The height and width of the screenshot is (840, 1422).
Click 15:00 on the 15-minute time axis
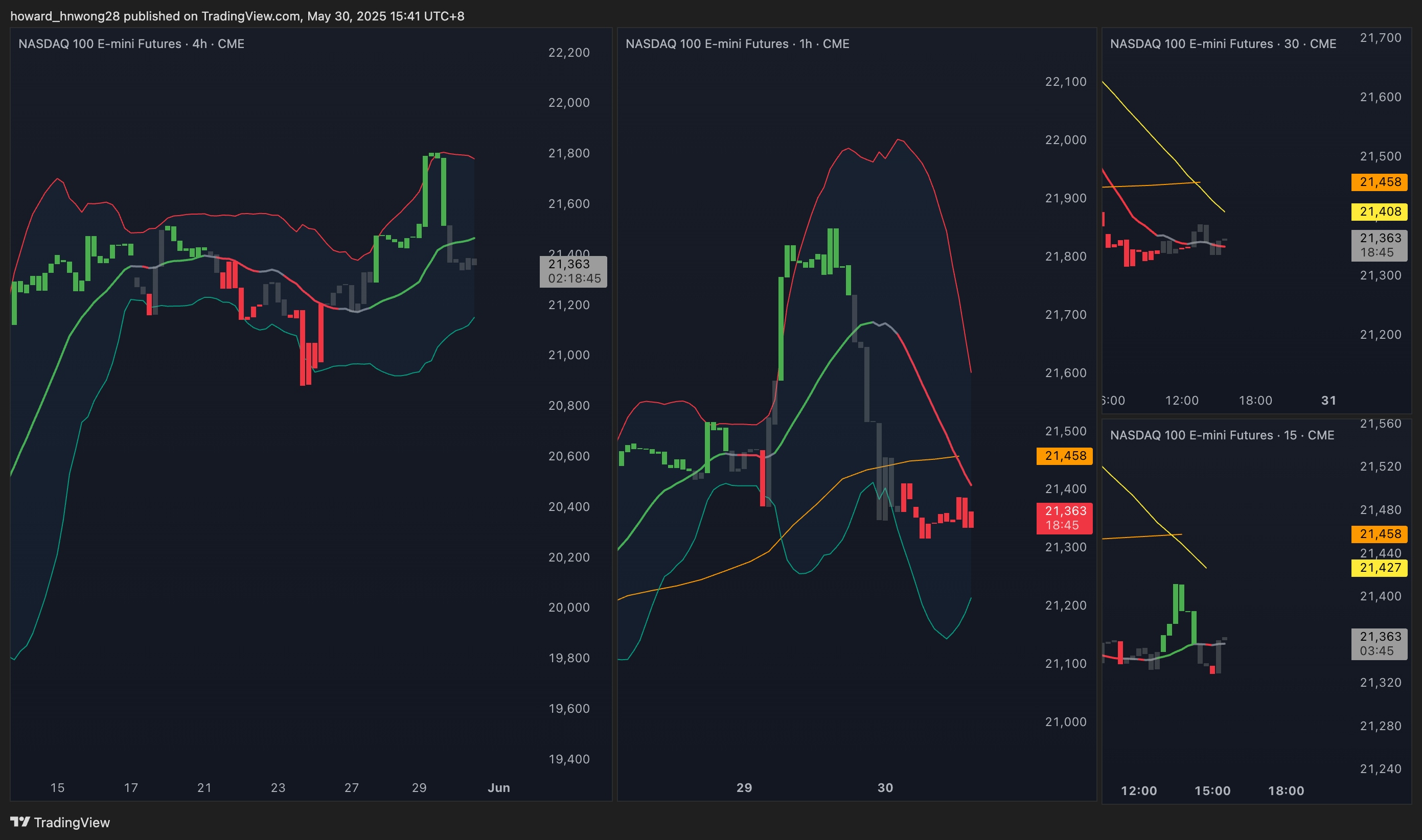1212,790
